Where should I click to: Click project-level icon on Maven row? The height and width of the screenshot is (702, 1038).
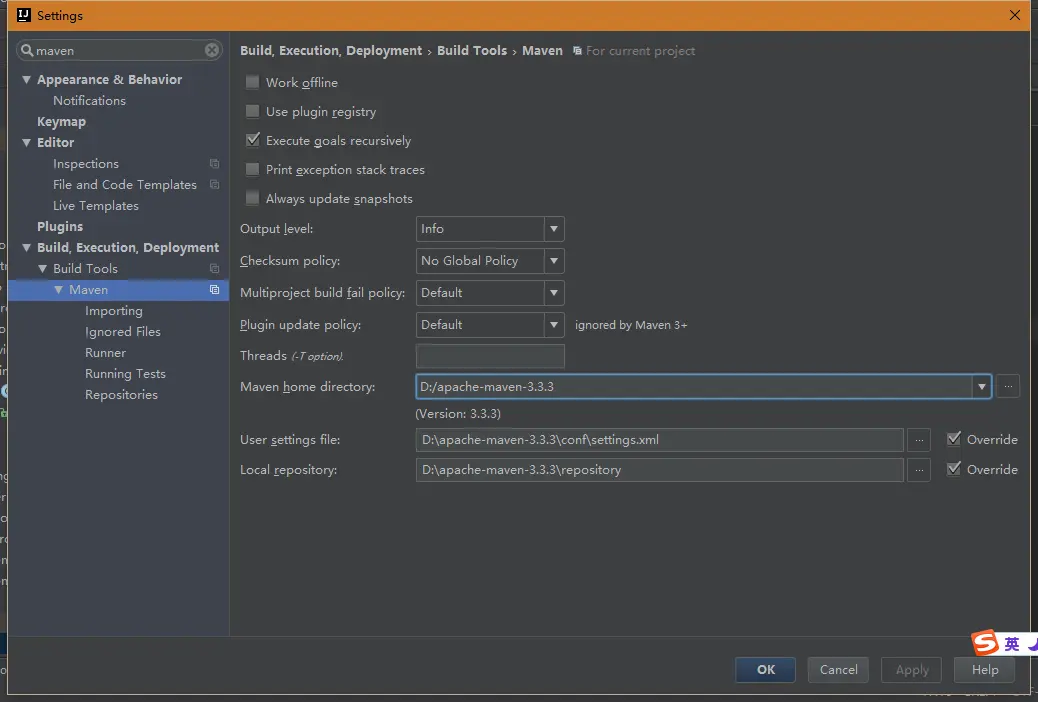point(214,289)
